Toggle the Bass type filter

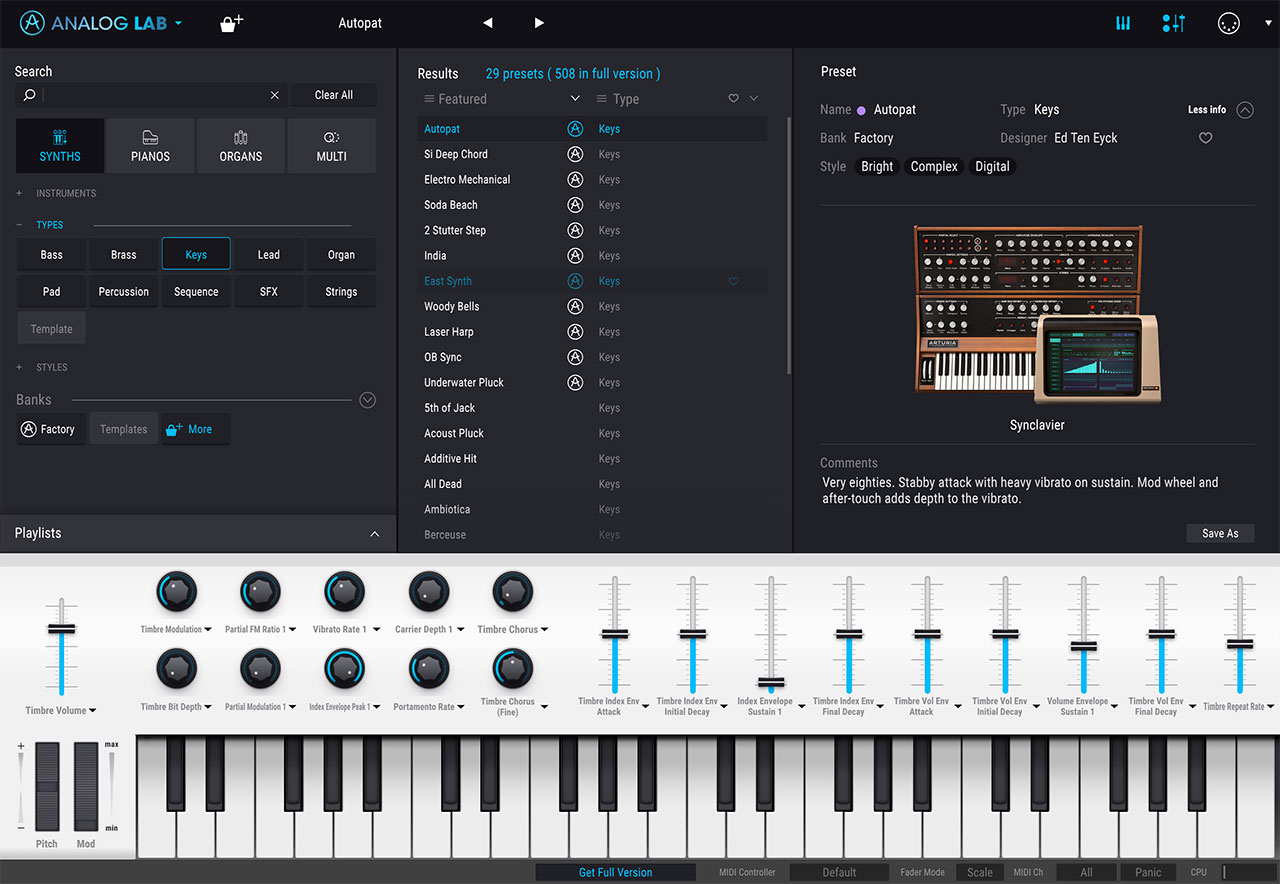tap(51, 254)
